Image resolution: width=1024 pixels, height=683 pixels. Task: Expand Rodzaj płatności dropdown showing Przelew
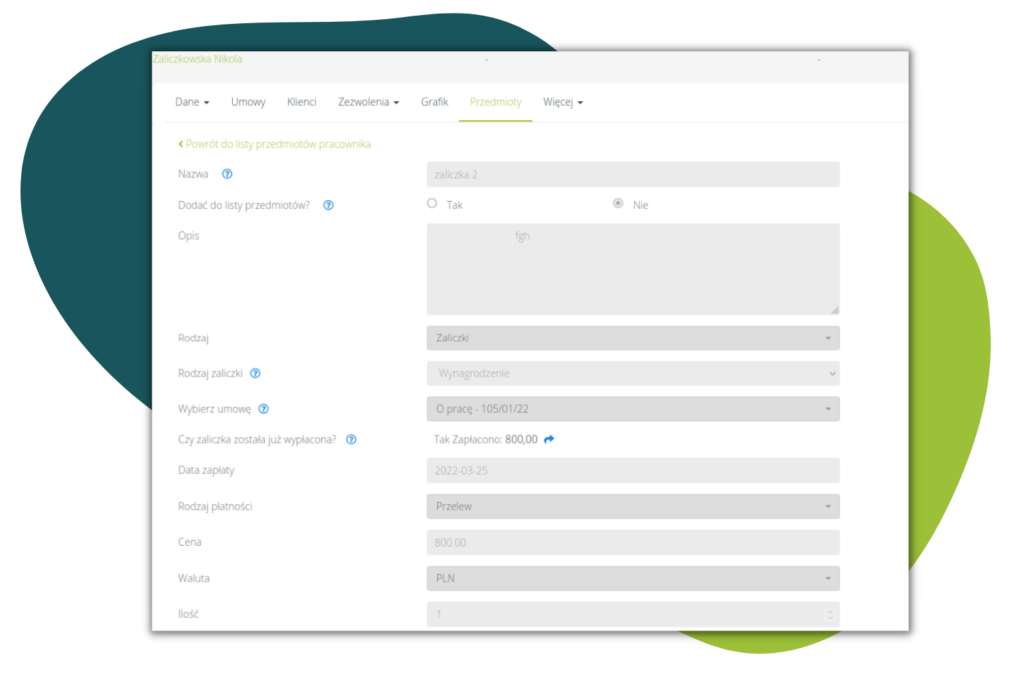(x=632, y=506)
